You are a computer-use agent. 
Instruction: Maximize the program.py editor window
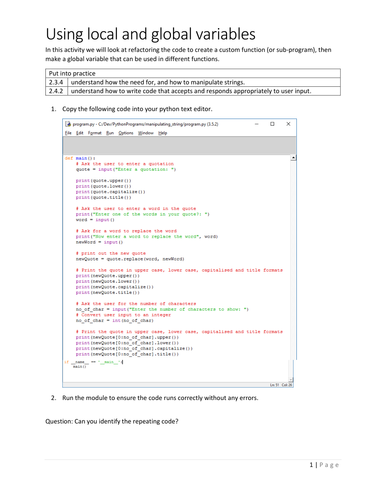(272, 124)
